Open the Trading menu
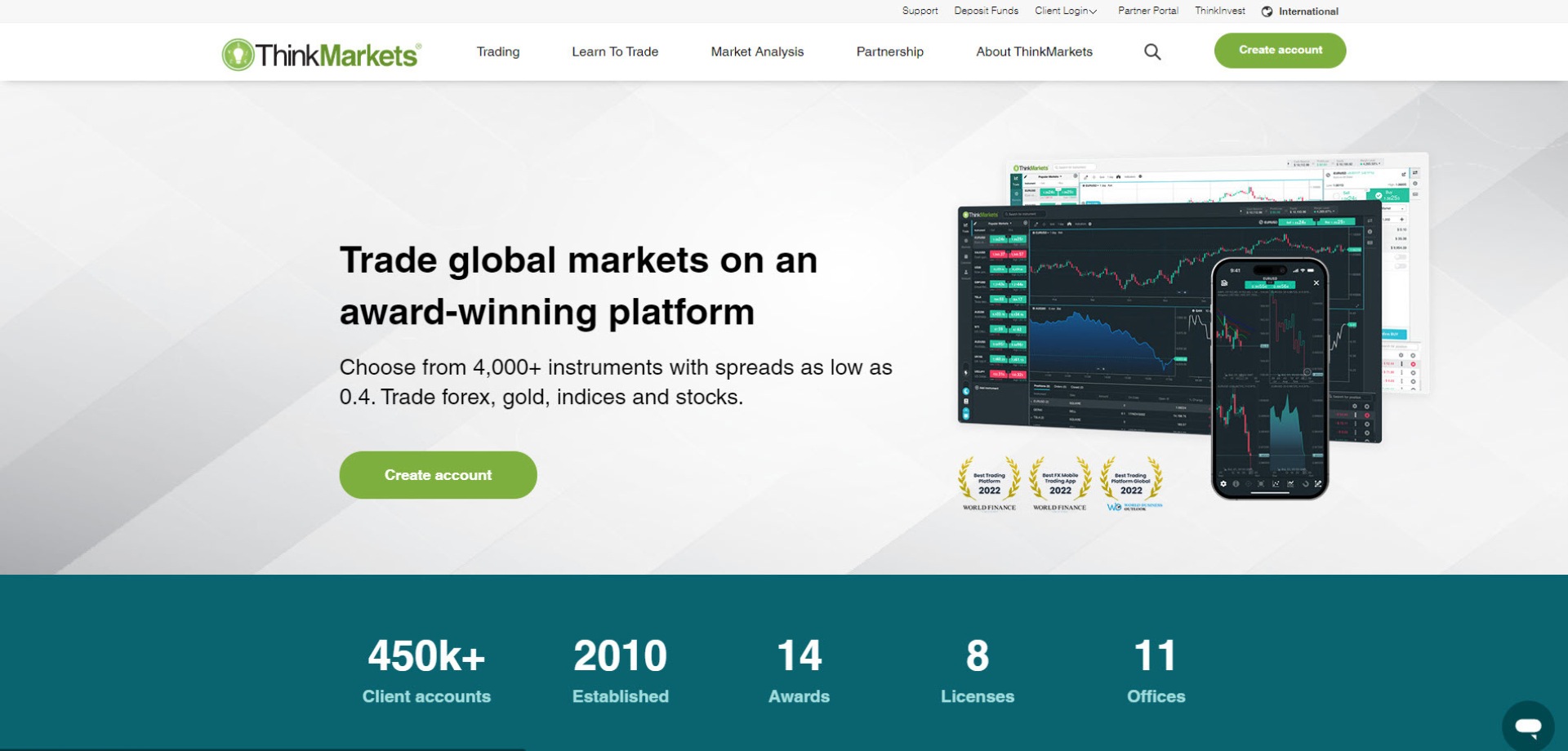Image resolution: width=1568 pixels, height=751 pixels. click(x=497, y=51)
